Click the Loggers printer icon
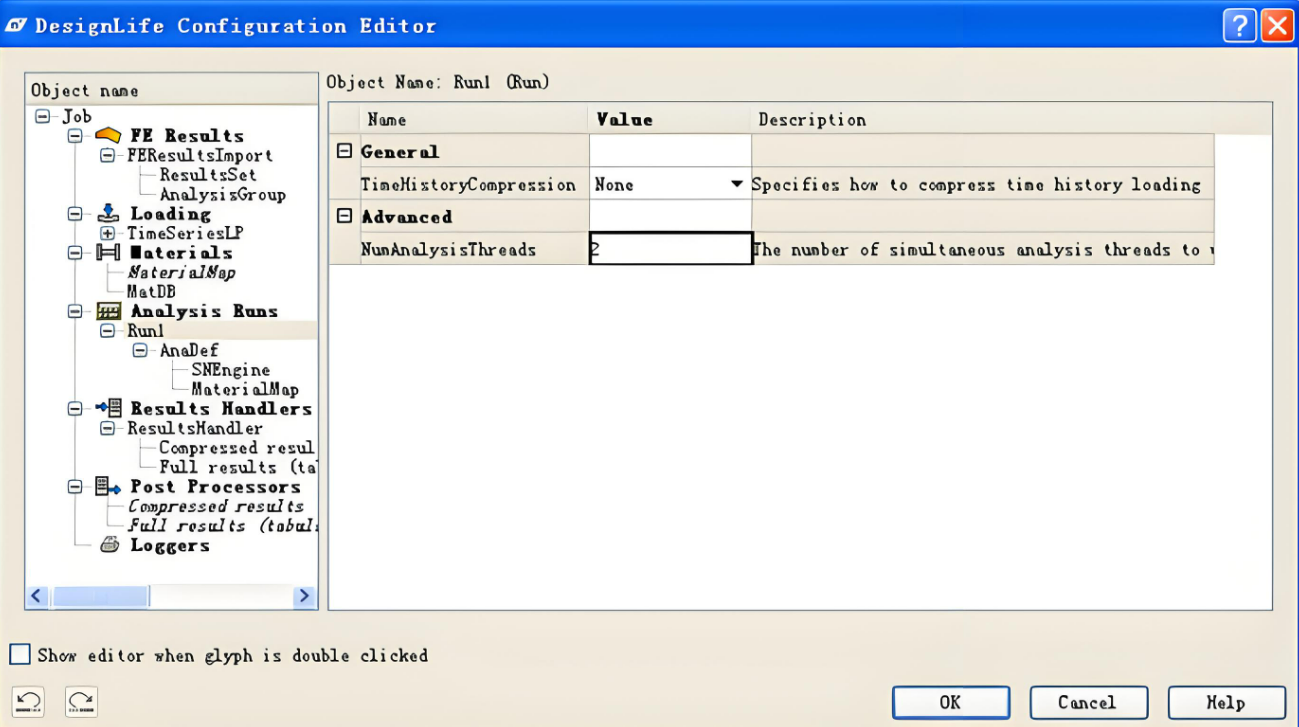Image resolution: width=1299 pixels, height=727 pixels. click(x=109, y=545)
